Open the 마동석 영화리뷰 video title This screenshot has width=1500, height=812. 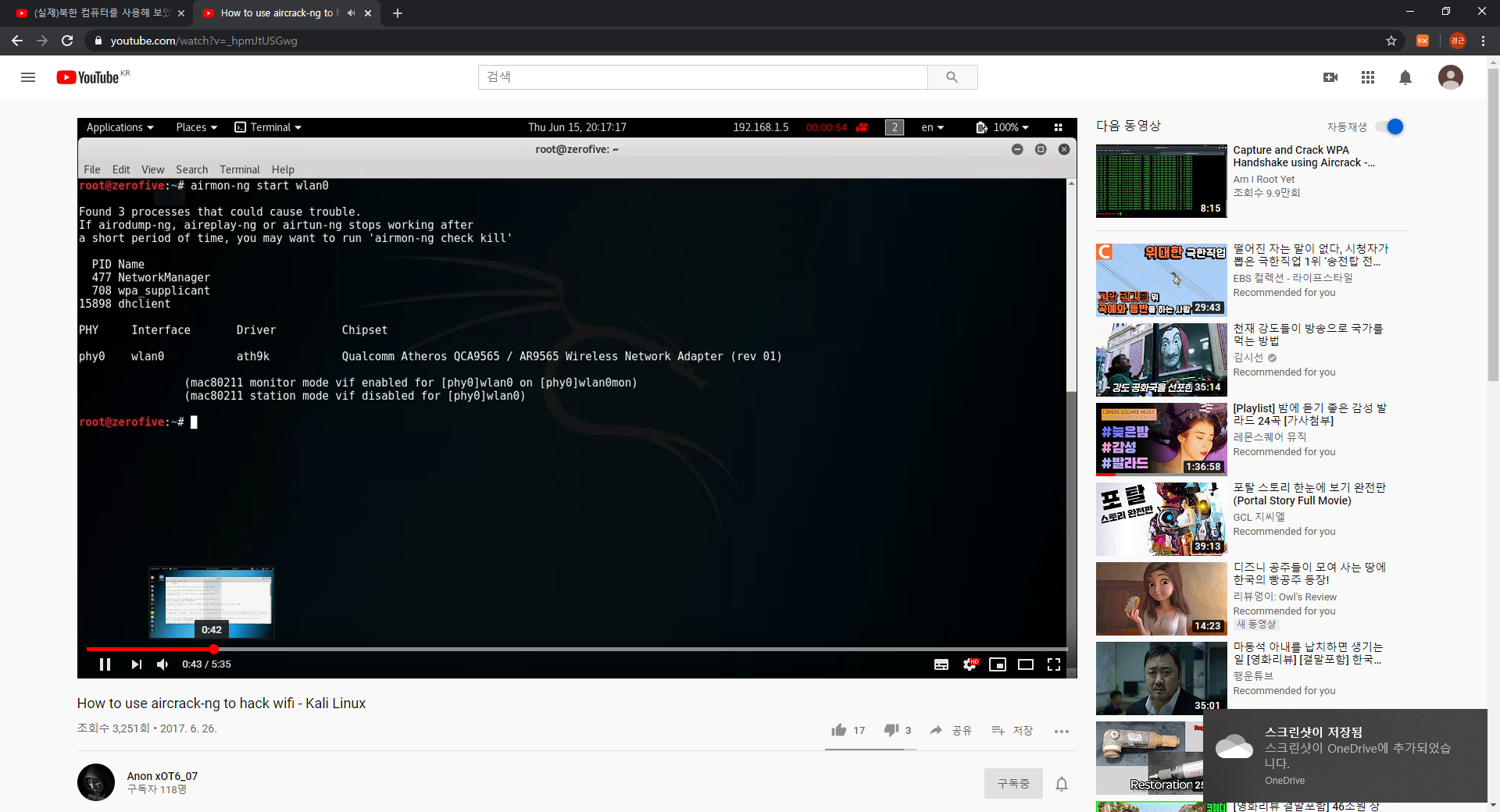tap(1308, 653)
